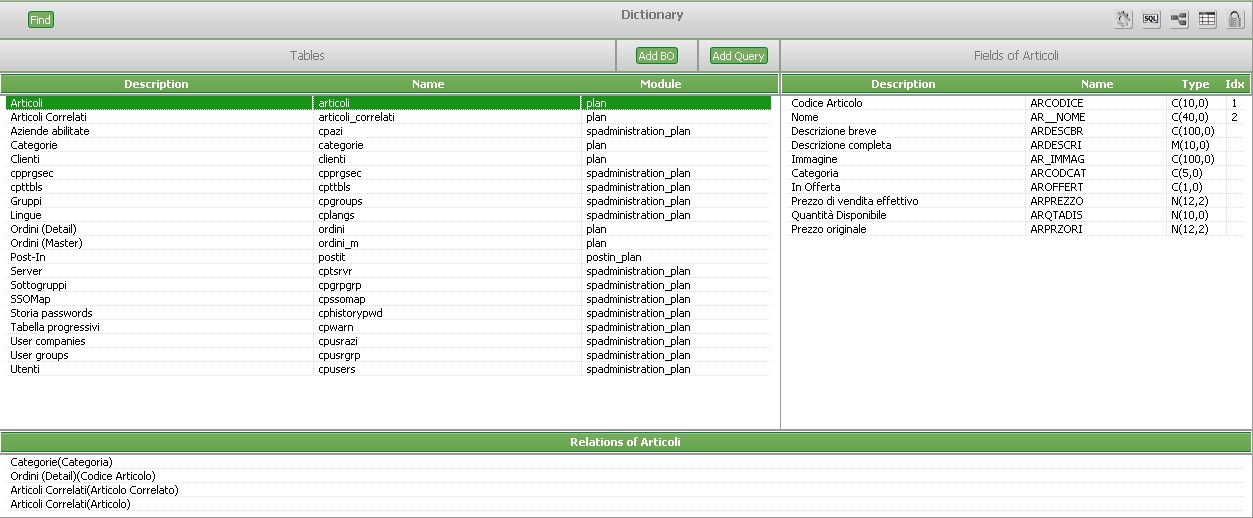Click the Add BO button
The width and height of the screenshot is (1253, 518).
point(656,56)
